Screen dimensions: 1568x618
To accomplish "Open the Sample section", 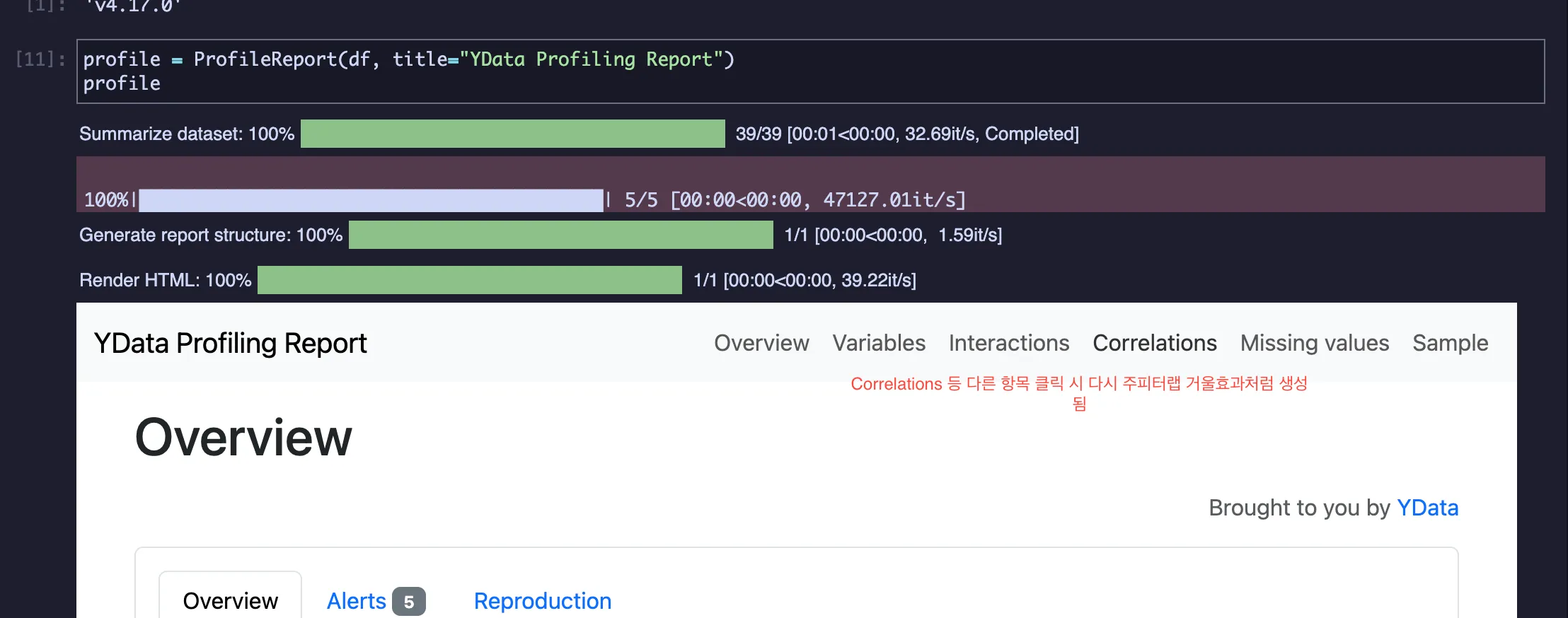I will click(1451, 343).
